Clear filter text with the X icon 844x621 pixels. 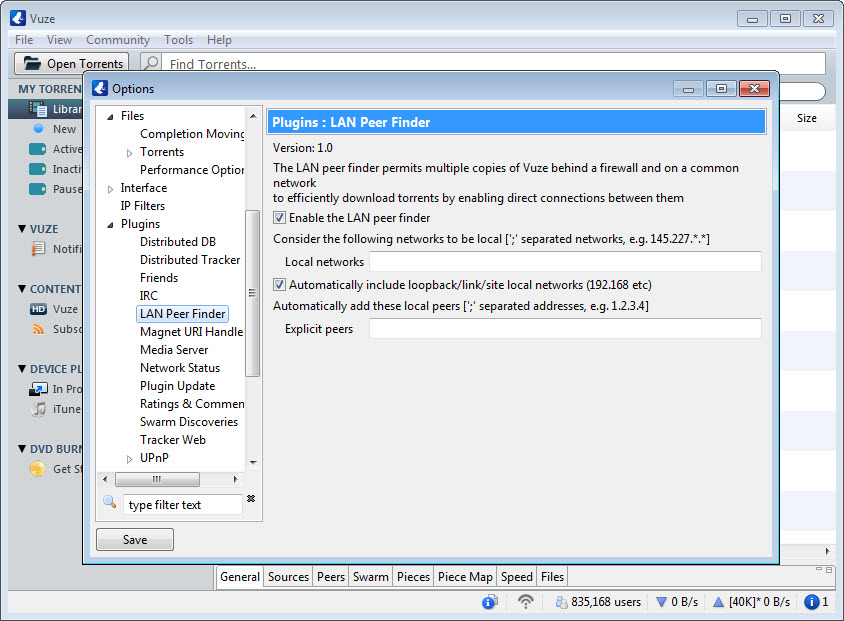pyautogui.click(x=251, y=499)
